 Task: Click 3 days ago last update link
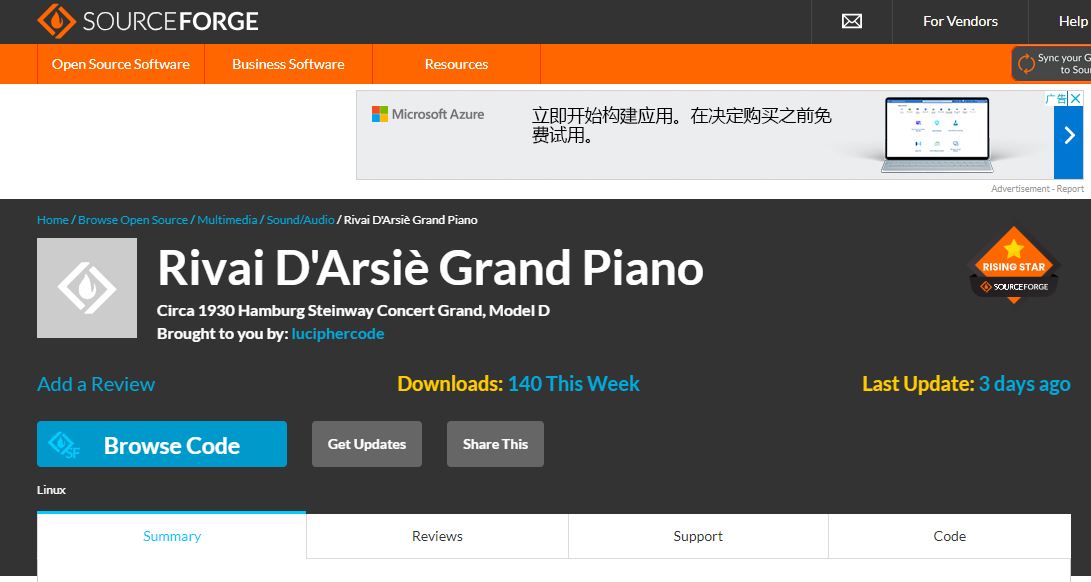(x=1024, y=384)
